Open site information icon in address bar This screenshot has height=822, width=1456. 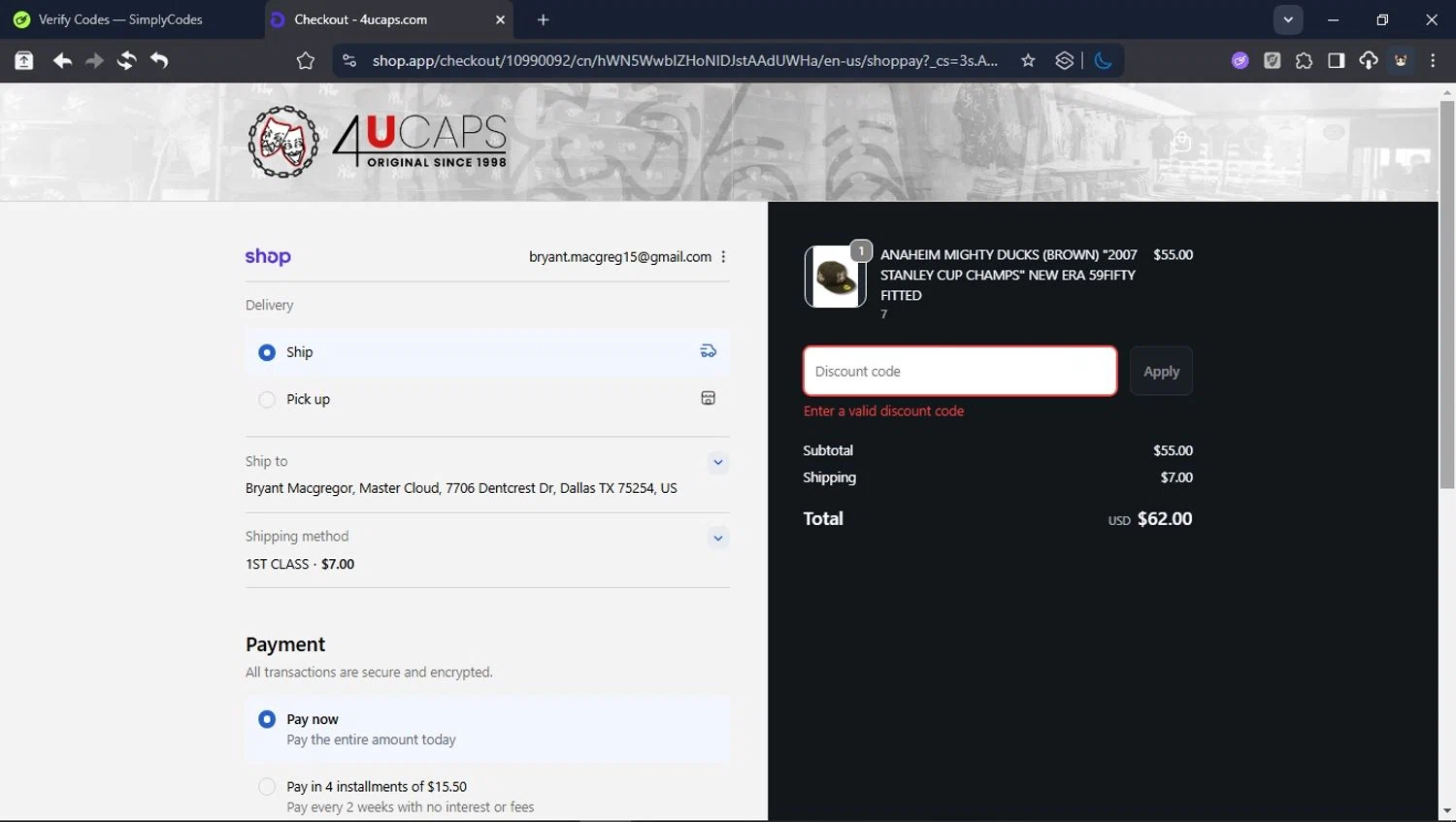[349, 61]
